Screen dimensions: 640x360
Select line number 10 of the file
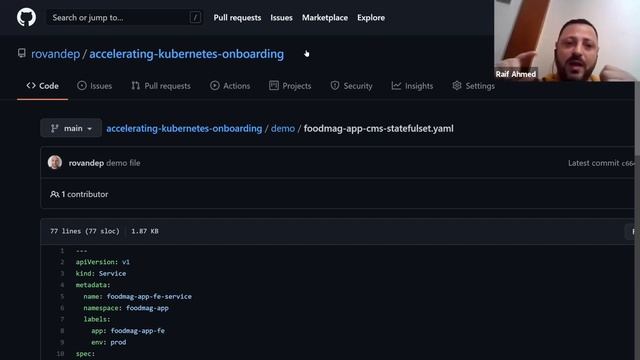(x=60, y=354)
